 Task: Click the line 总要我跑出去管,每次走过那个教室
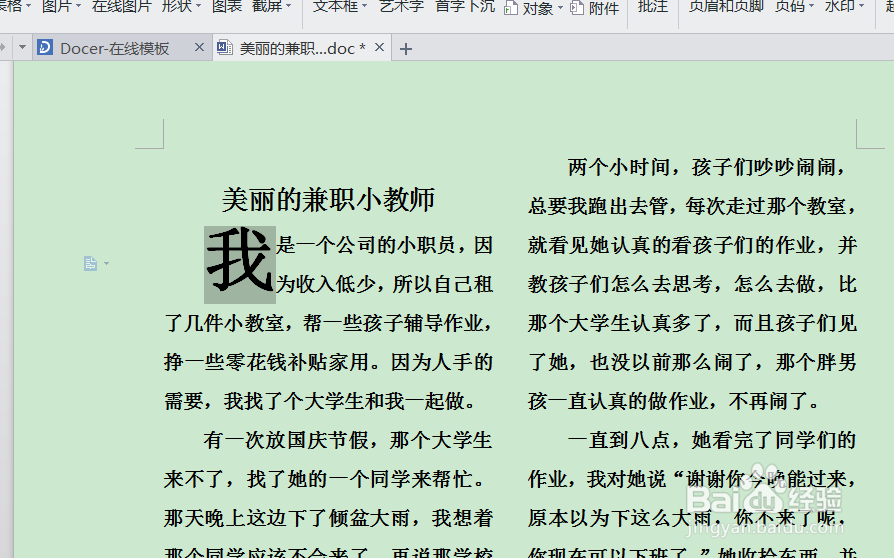[x=693, y=206]
